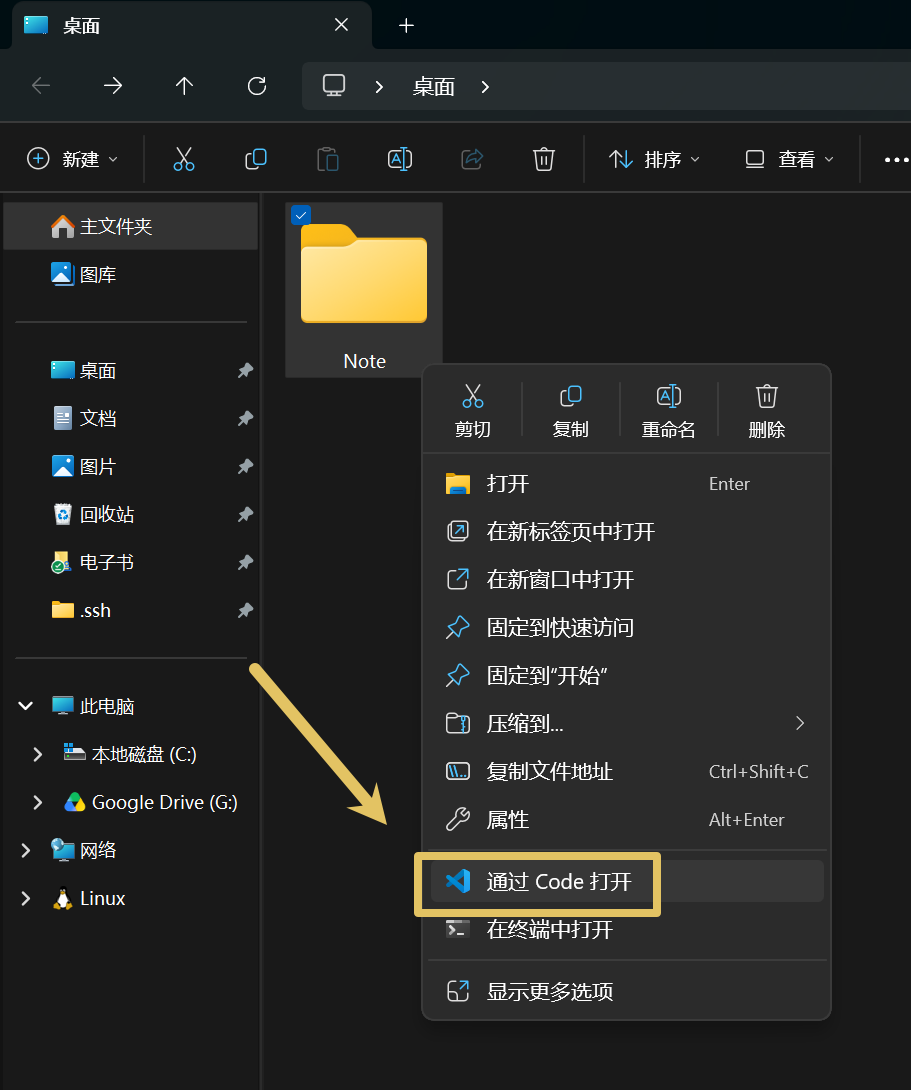Open the 新建 new item button
This screenshot has width=911, height=1090.
(72, 159)
